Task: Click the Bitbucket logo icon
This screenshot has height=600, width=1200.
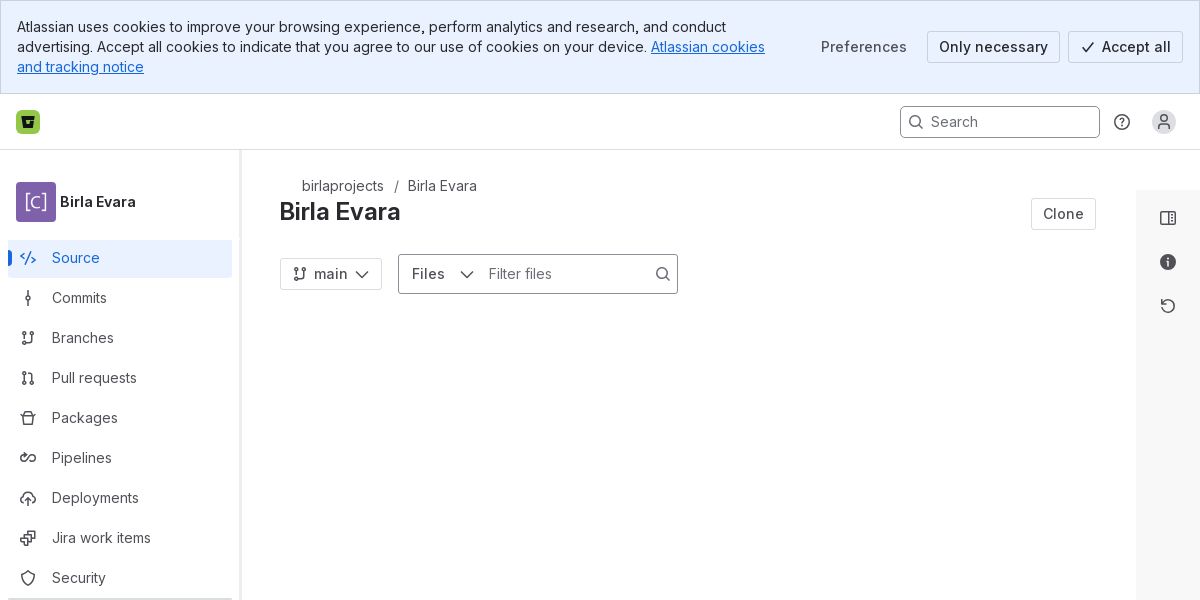Action: pyautogui.click(x=28, y=122)
